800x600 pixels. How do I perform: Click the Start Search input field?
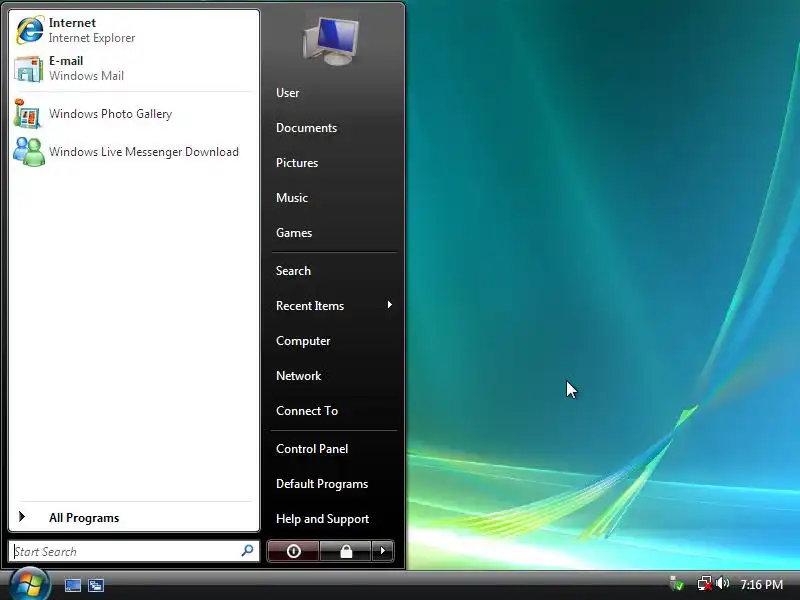click(x=134, y=552)
